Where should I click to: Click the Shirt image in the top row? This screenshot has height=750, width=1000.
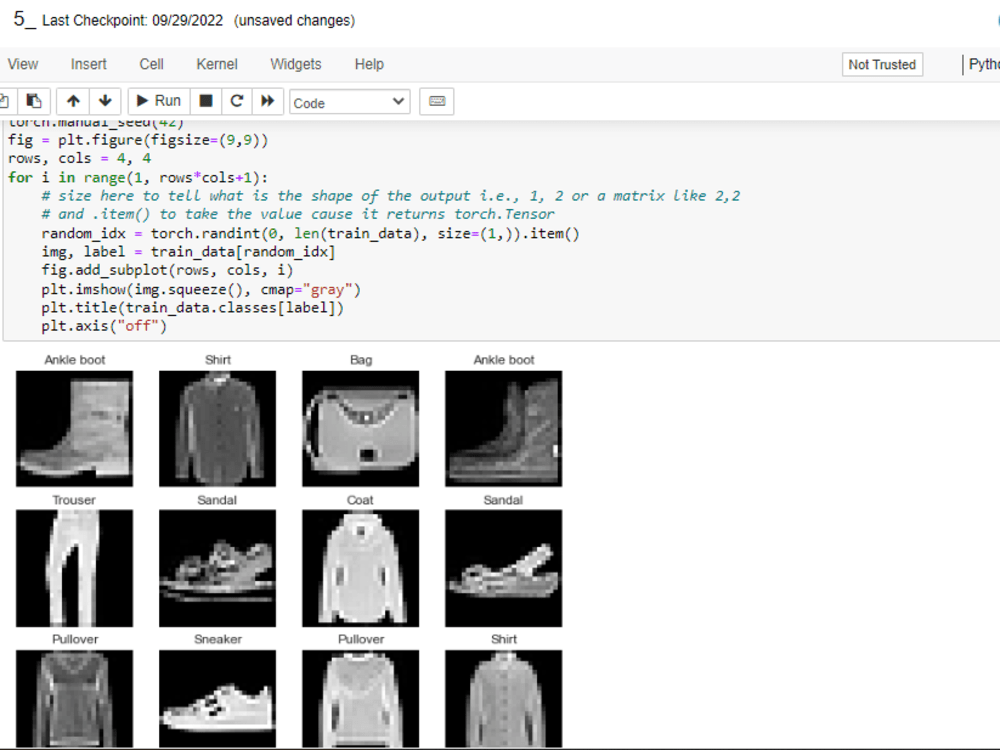(217, 429)
